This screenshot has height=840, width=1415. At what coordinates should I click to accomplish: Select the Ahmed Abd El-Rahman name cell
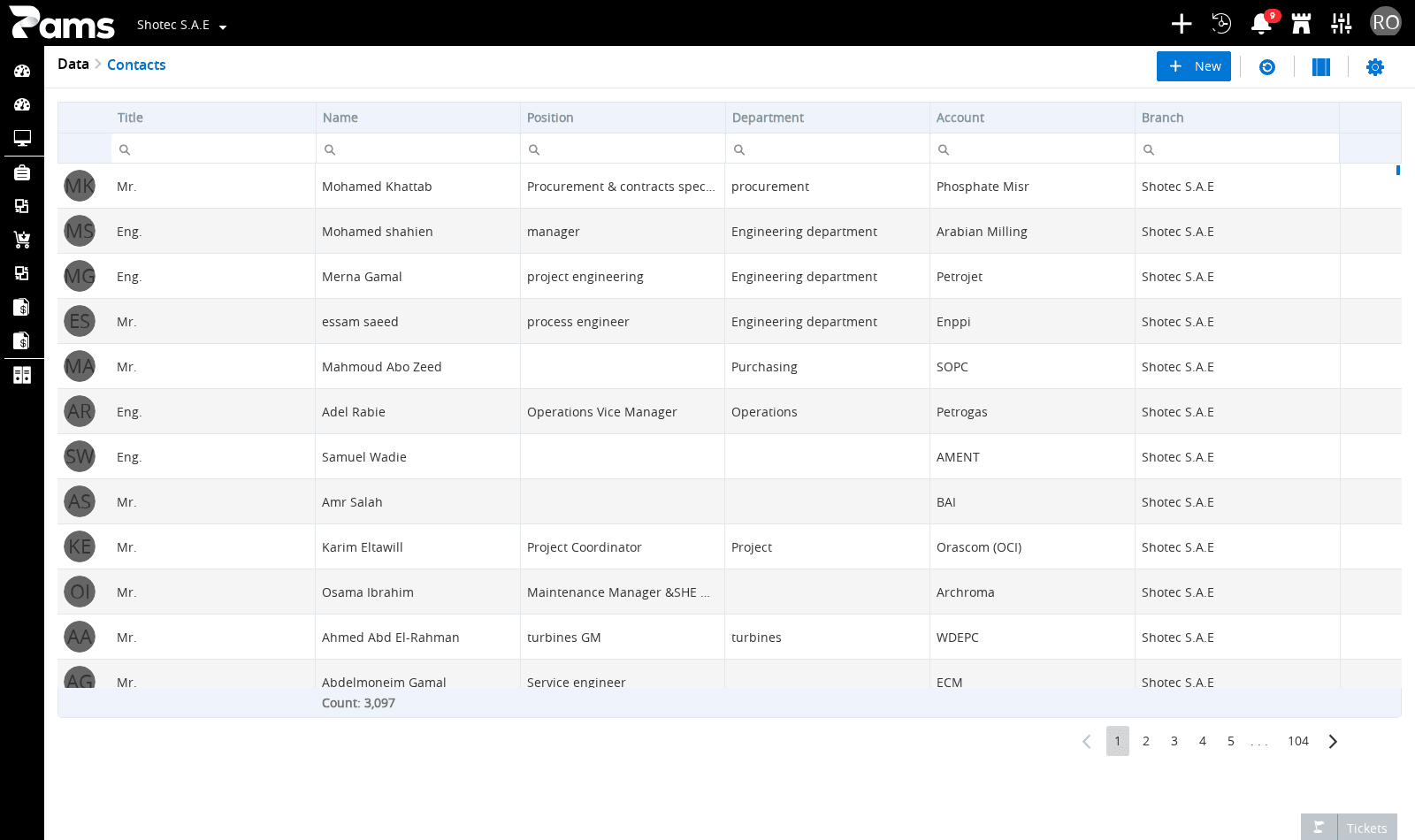tap(417, 638)
